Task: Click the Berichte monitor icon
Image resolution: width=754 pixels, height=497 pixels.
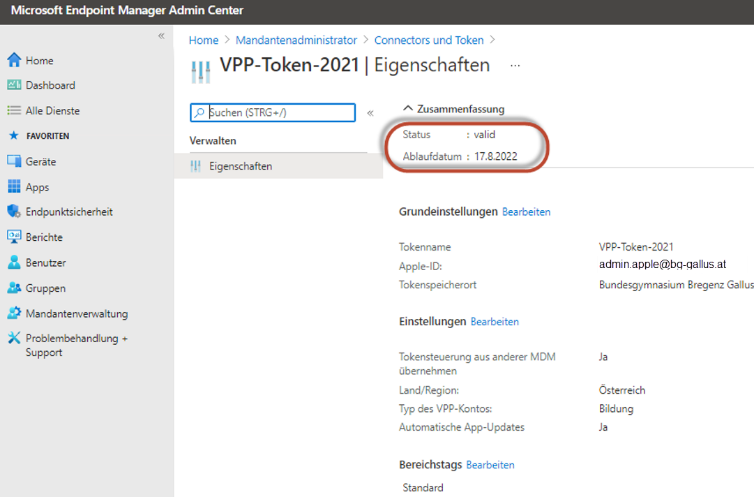Action: (14, 237)
